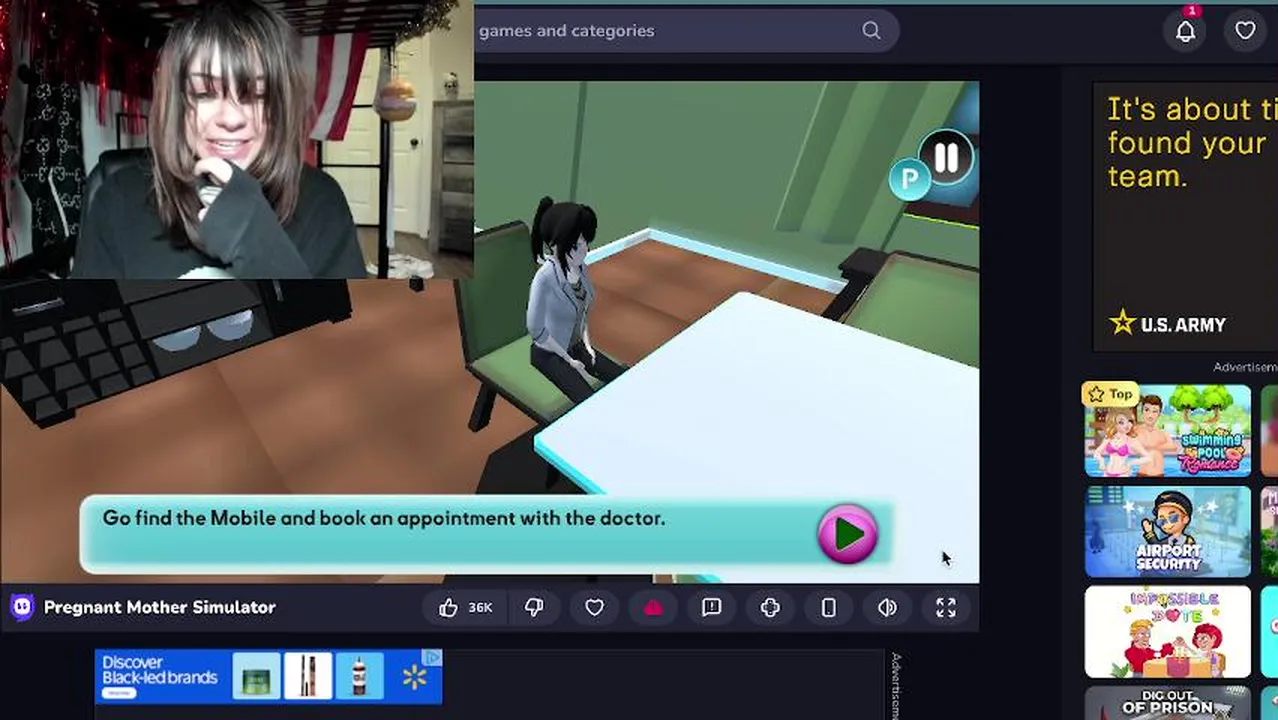Open the mobile phone icon option
The image size is (1278, 720).
point(829,607)
